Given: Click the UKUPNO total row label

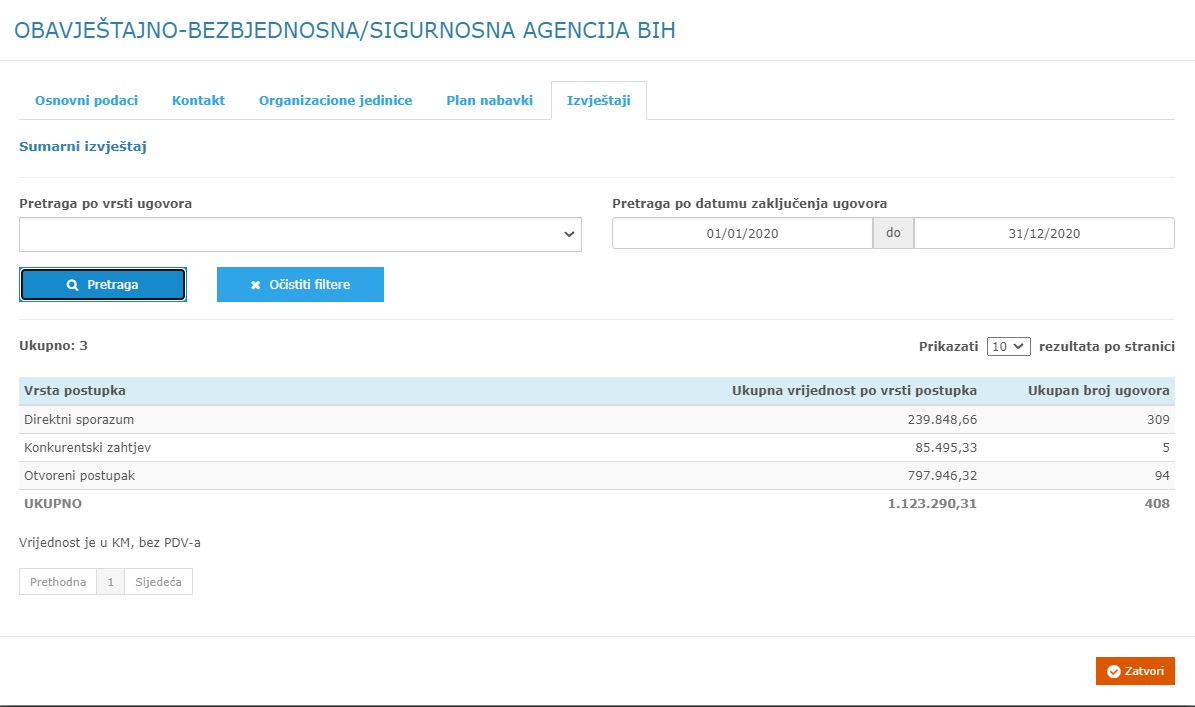Looking at the screenshot, I should point(53,504).
